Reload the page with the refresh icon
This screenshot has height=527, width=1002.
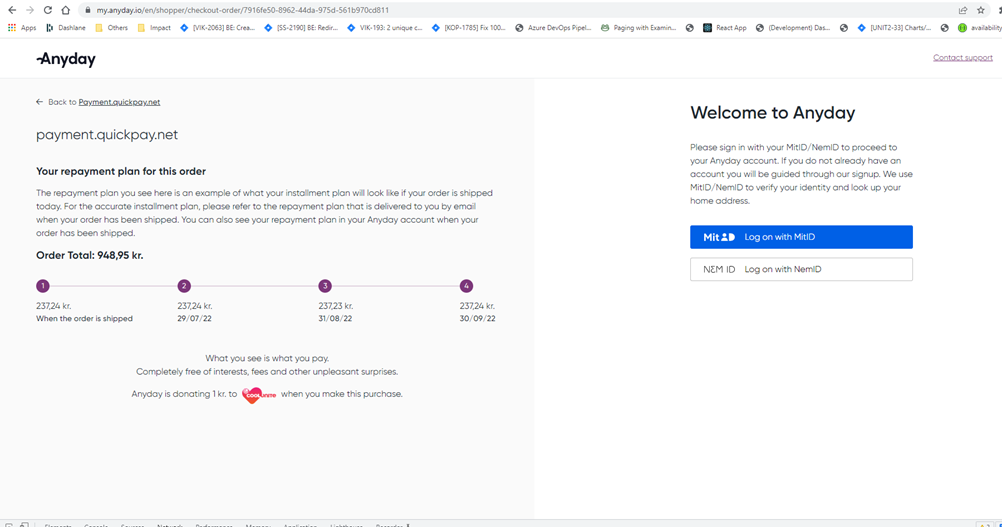(x=48, y=10)
